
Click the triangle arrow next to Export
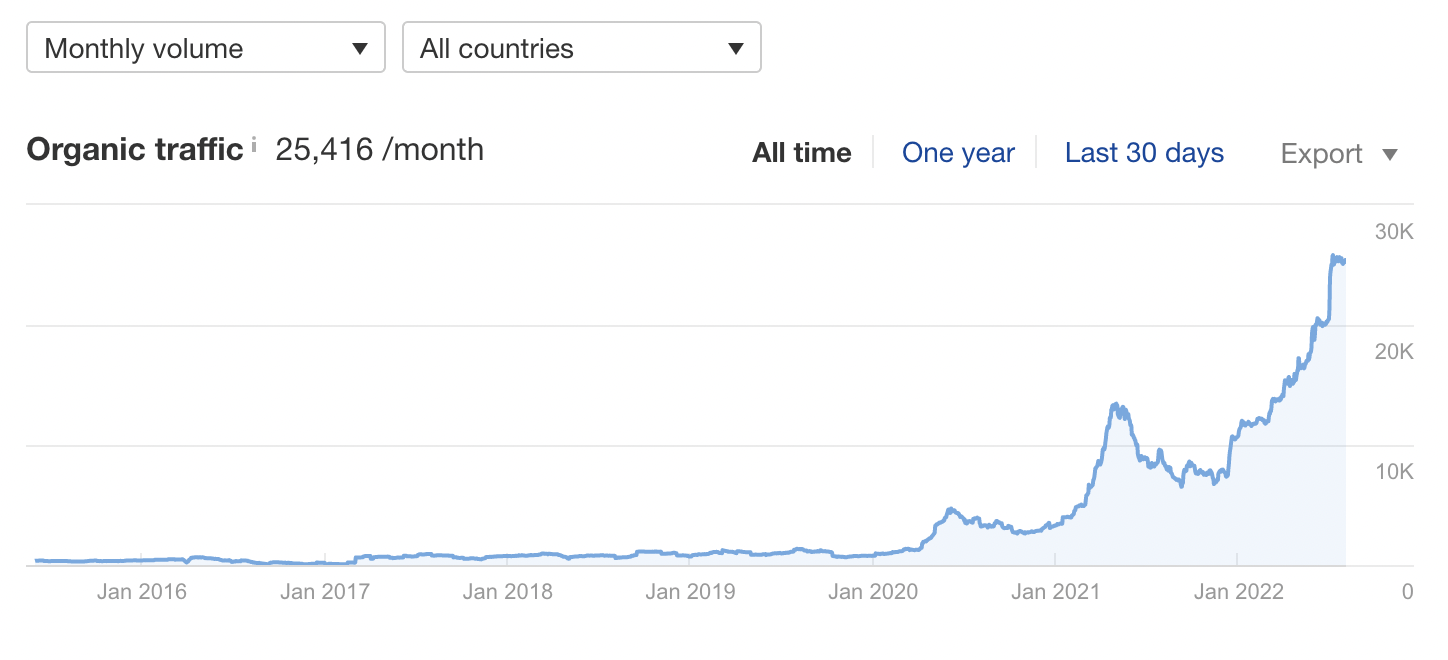[1389, 154]
